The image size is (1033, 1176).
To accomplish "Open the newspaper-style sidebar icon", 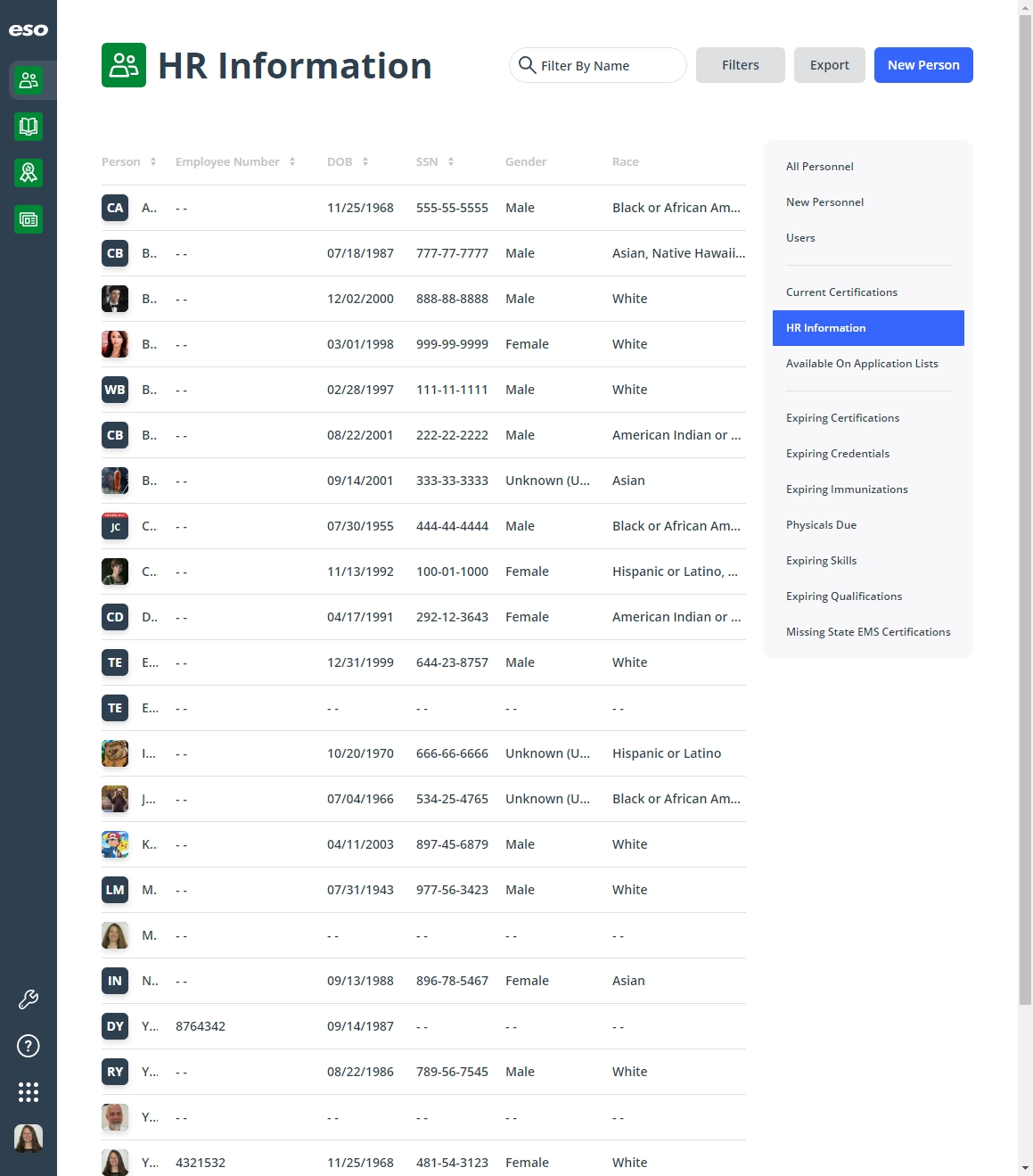I will pyautogui.click(x=29, y=219).
